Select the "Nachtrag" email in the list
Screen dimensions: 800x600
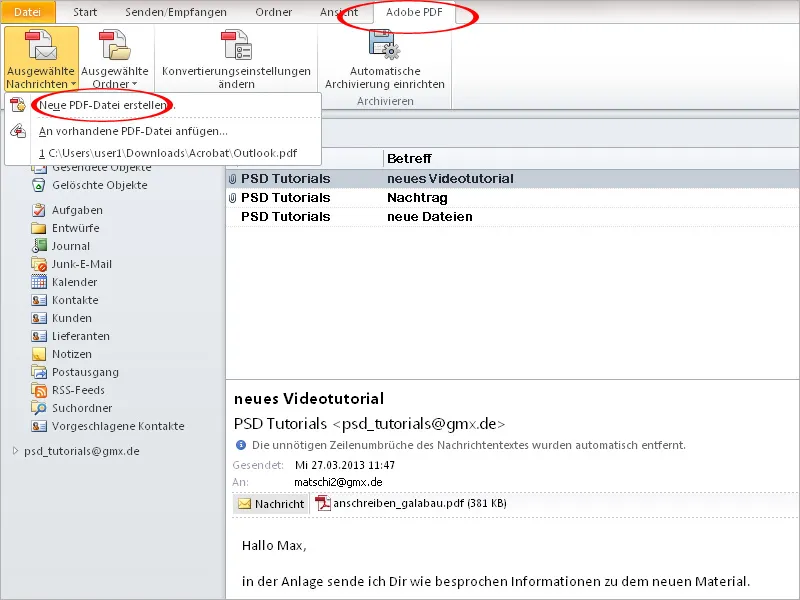(420, 199)
